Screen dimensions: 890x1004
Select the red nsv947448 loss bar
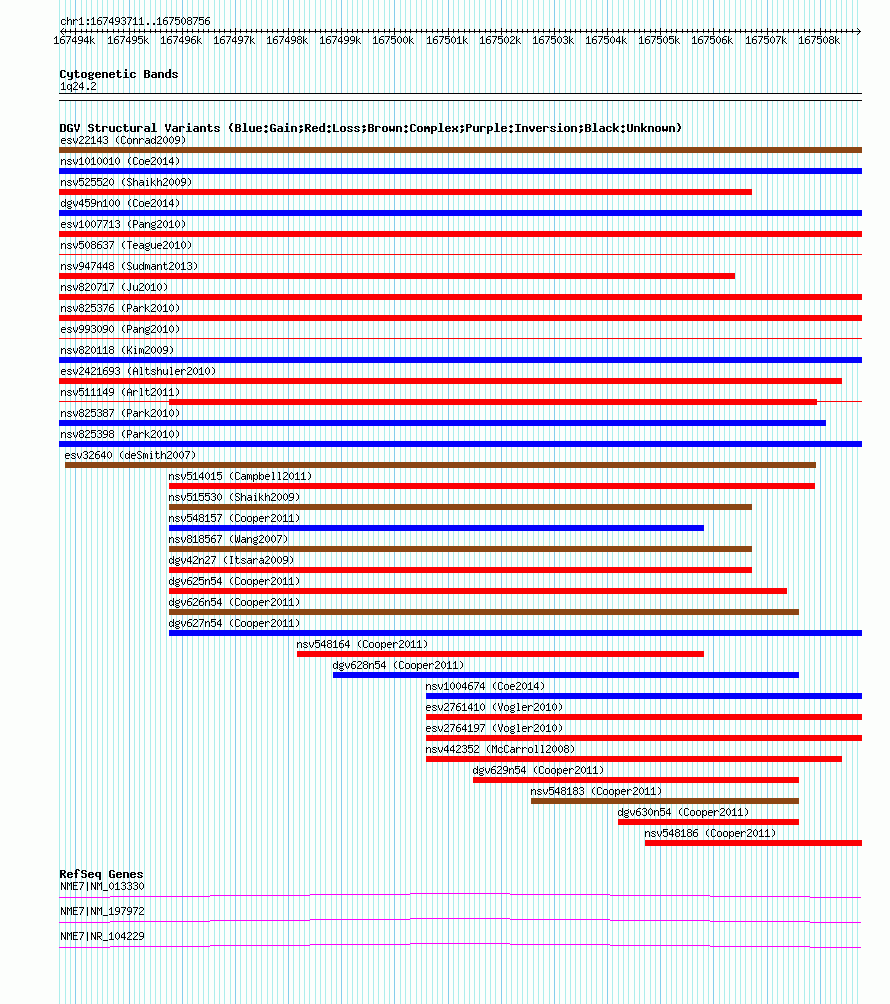[397, 276]
